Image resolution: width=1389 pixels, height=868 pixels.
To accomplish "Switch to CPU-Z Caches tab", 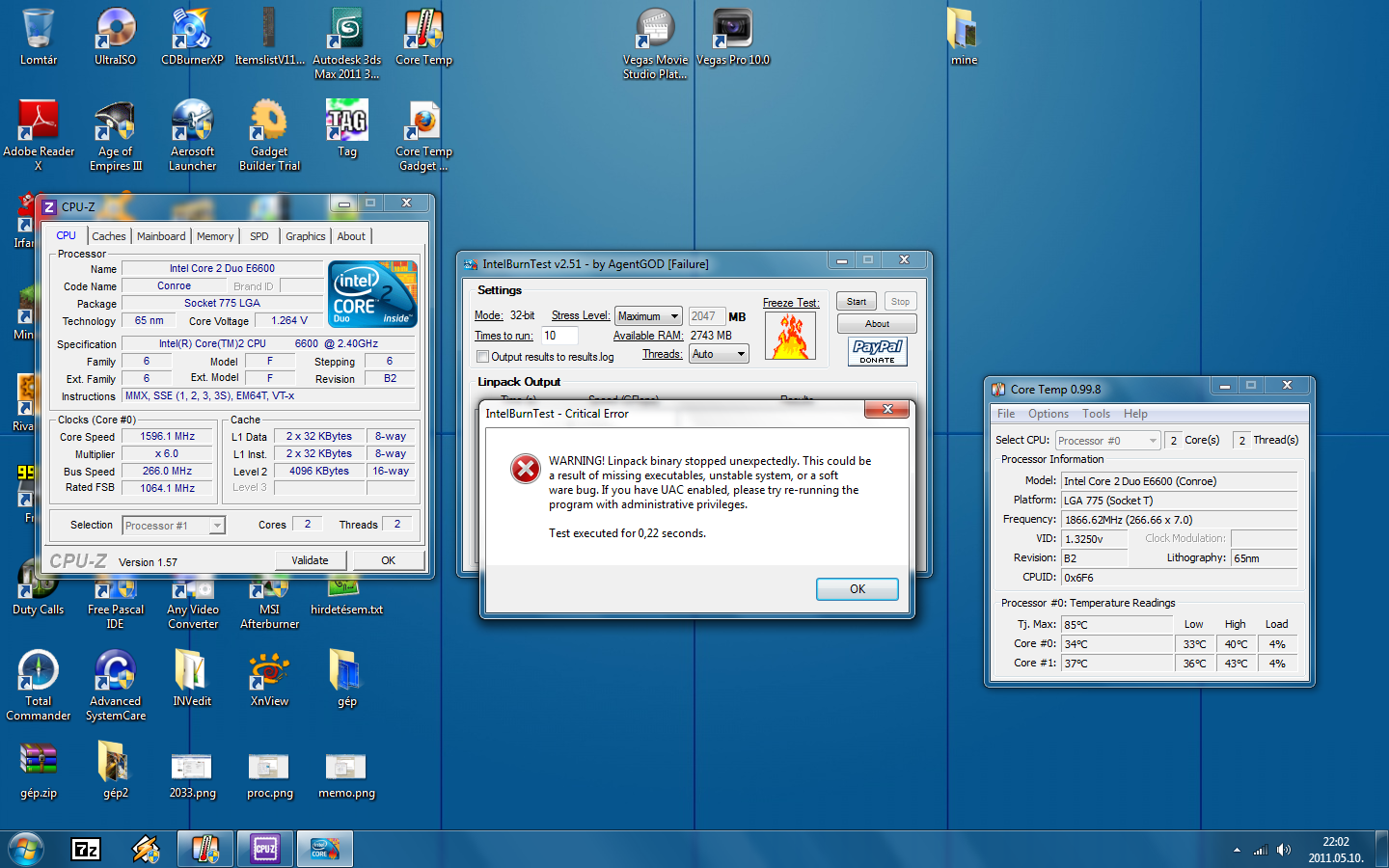I will click(109, 236).
